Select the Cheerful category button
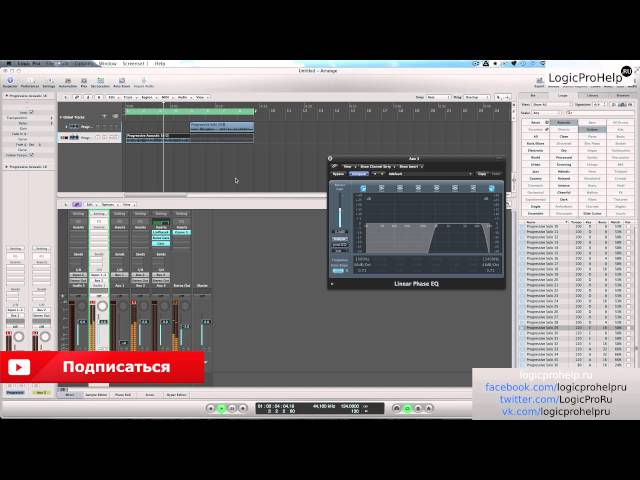This screenshot has height=480, width=640. [x=564, y=192]
